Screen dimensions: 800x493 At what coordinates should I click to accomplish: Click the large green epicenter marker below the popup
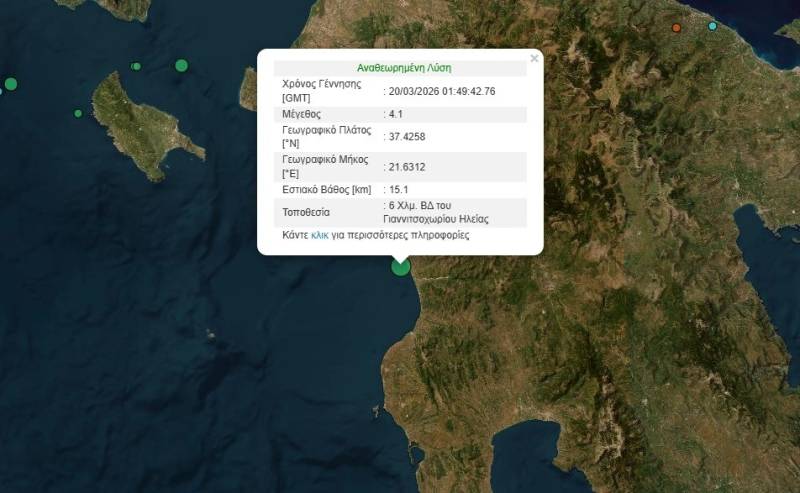pos(400,266)
